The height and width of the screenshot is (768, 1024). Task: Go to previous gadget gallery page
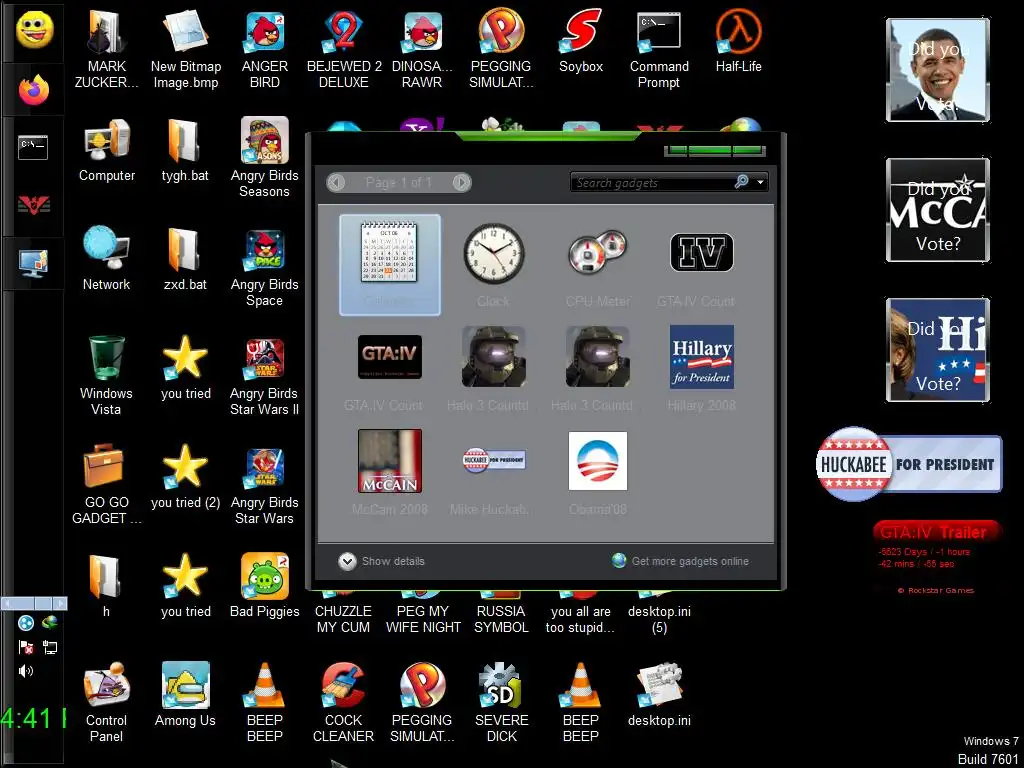[336, 182]
